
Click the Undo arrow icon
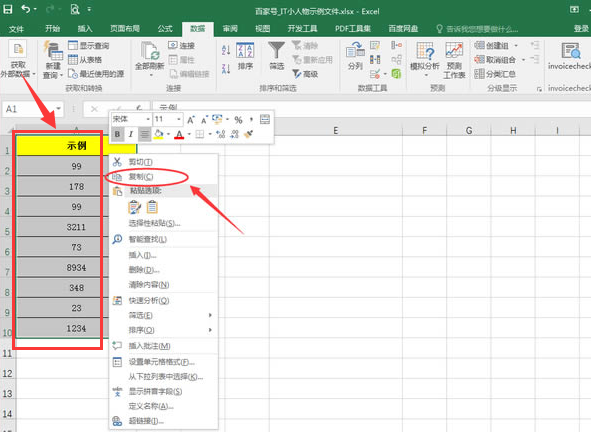tap(26, 9)
